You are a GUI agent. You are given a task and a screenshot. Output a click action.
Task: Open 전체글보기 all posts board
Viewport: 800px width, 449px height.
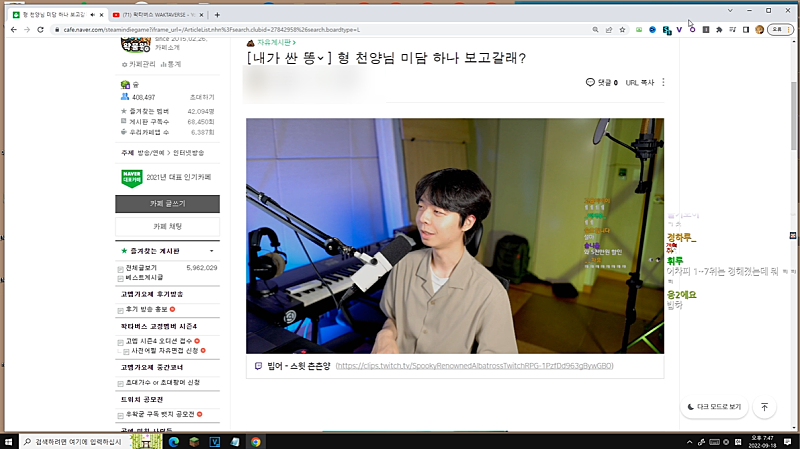pos(141,268)
